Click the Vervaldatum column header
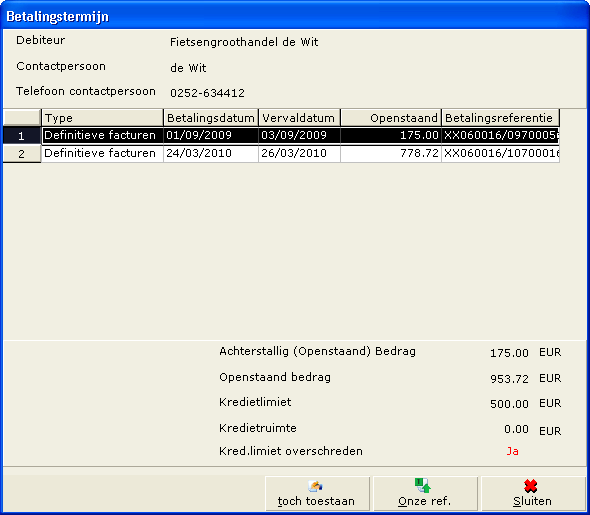The width and height of the screenshot is (590, 515). click(299, 118)
